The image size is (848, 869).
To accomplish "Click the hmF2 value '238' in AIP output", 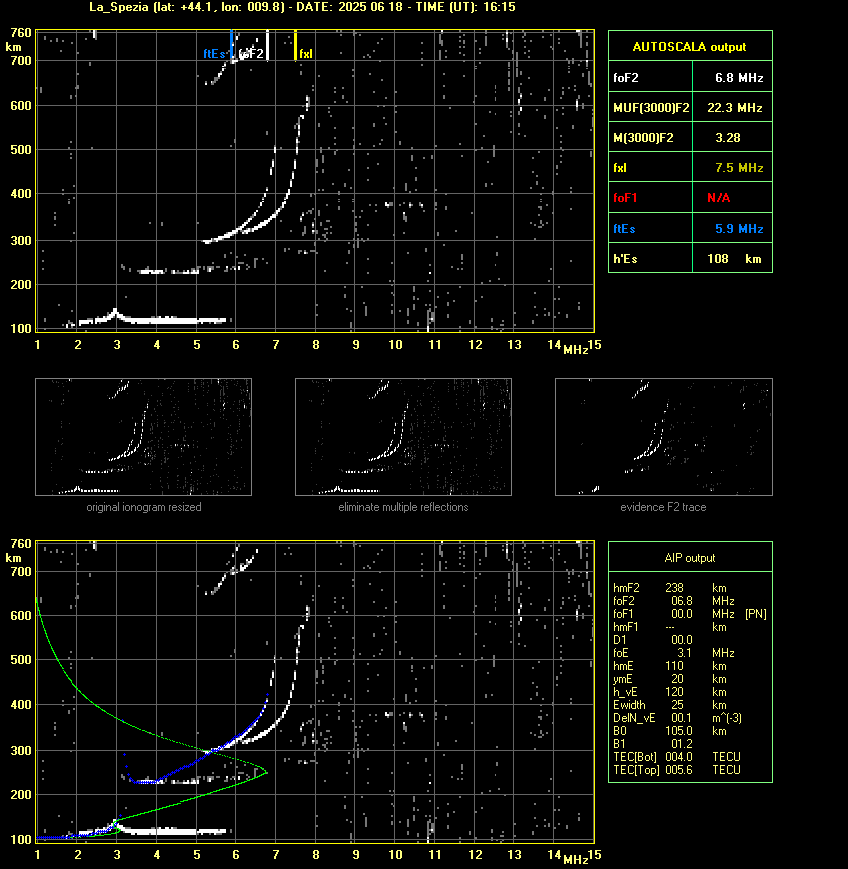I will point(675,588).
